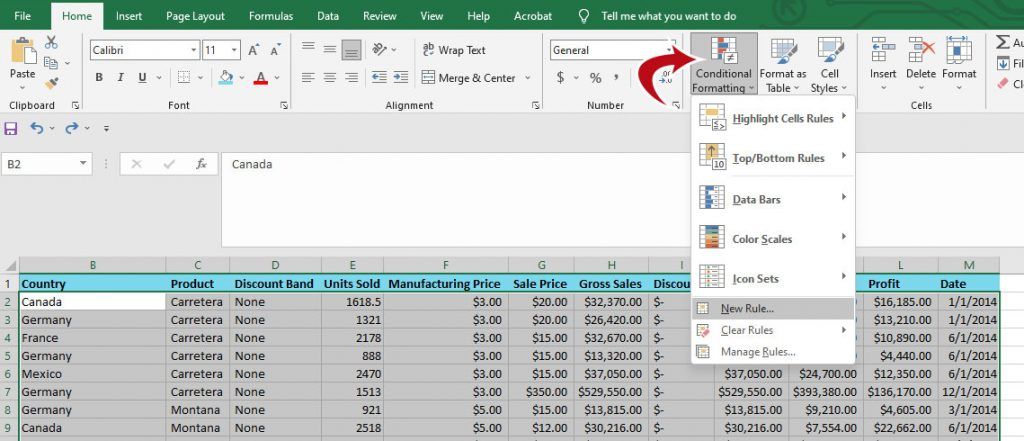Click the Increase Indent icon
1024x441 pixels.
click(x=400, y=78)
